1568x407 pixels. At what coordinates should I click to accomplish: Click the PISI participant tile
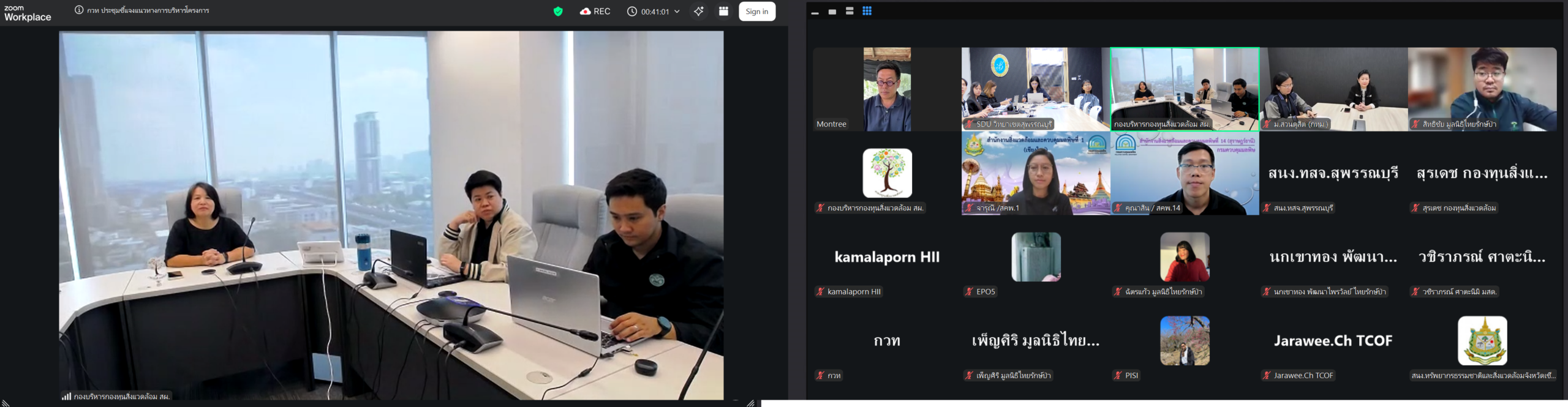(1184, 341)
